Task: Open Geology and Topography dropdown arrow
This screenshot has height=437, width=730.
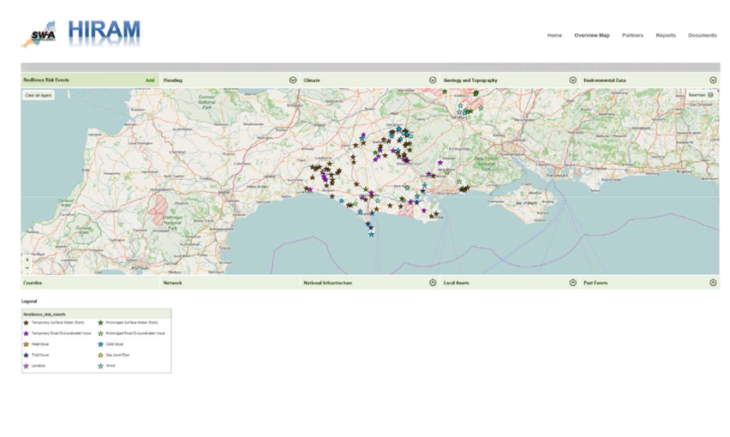Action: tap(573, 80)
